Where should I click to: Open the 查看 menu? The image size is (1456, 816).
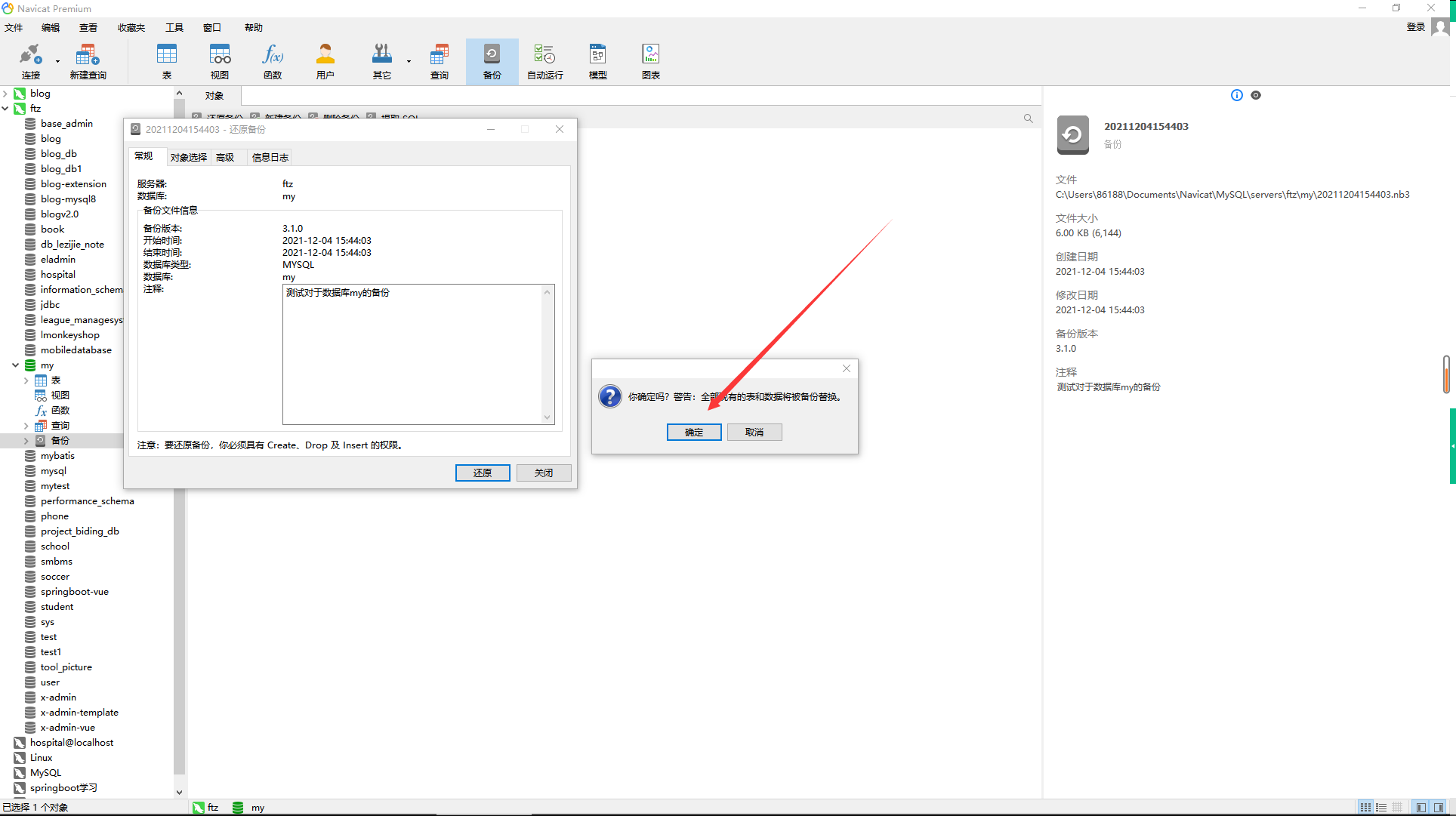(x=88, y=27)
